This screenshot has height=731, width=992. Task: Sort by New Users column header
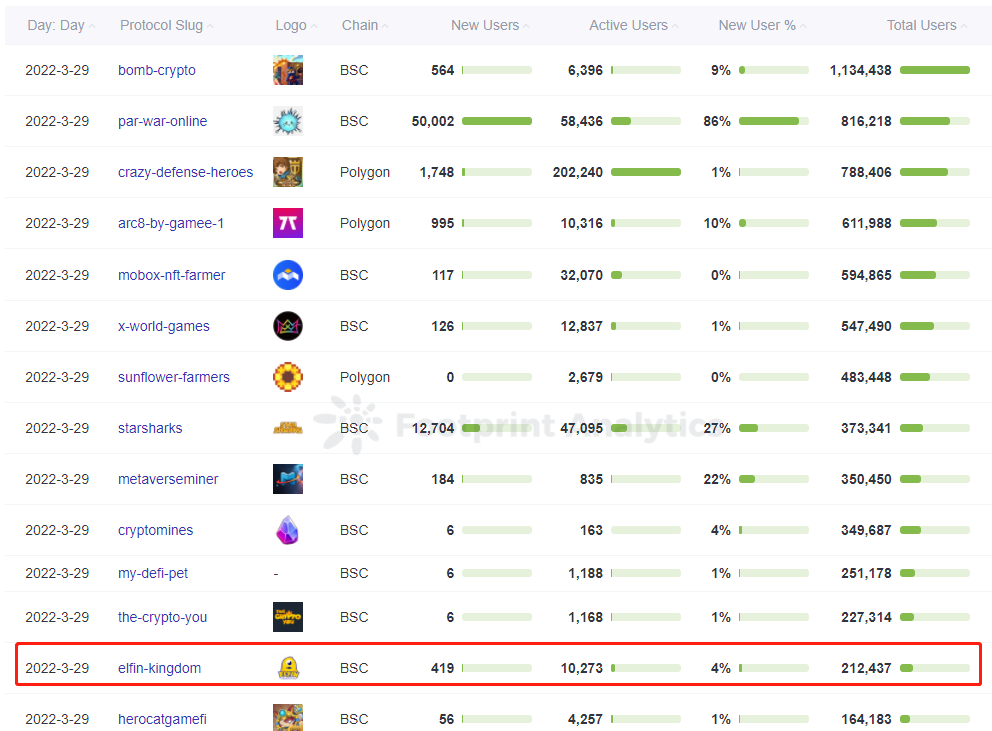(490, 25)
